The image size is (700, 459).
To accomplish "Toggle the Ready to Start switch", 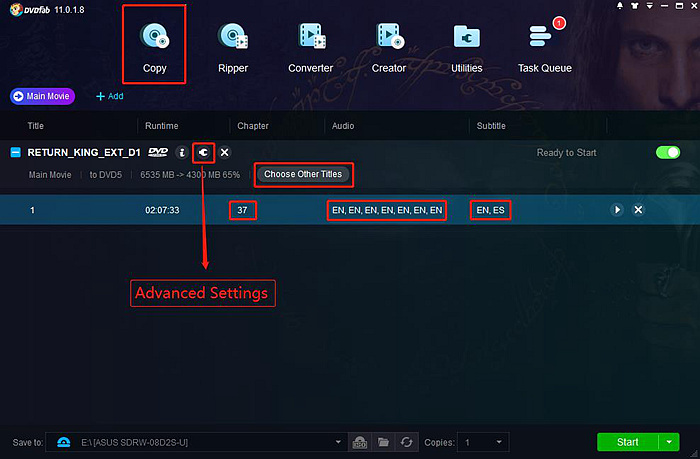I will click(x=668, y=153).
